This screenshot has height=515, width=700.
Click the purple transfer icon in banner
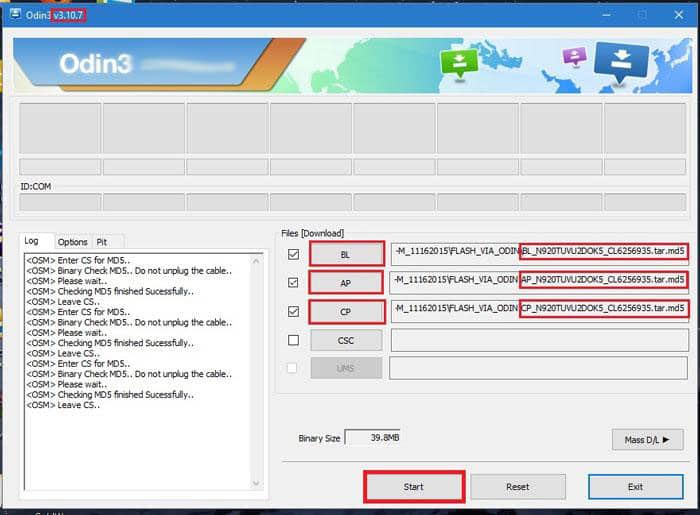tap(574, 57)
